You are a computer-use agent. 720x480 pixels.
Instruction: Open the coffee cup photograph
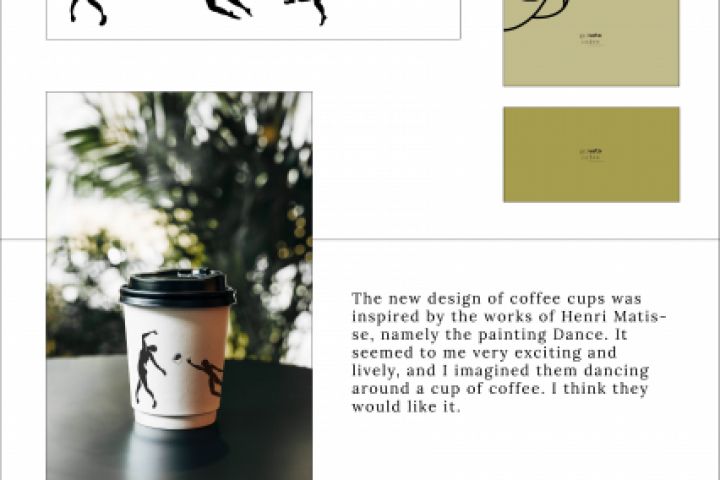coord(179,286)
